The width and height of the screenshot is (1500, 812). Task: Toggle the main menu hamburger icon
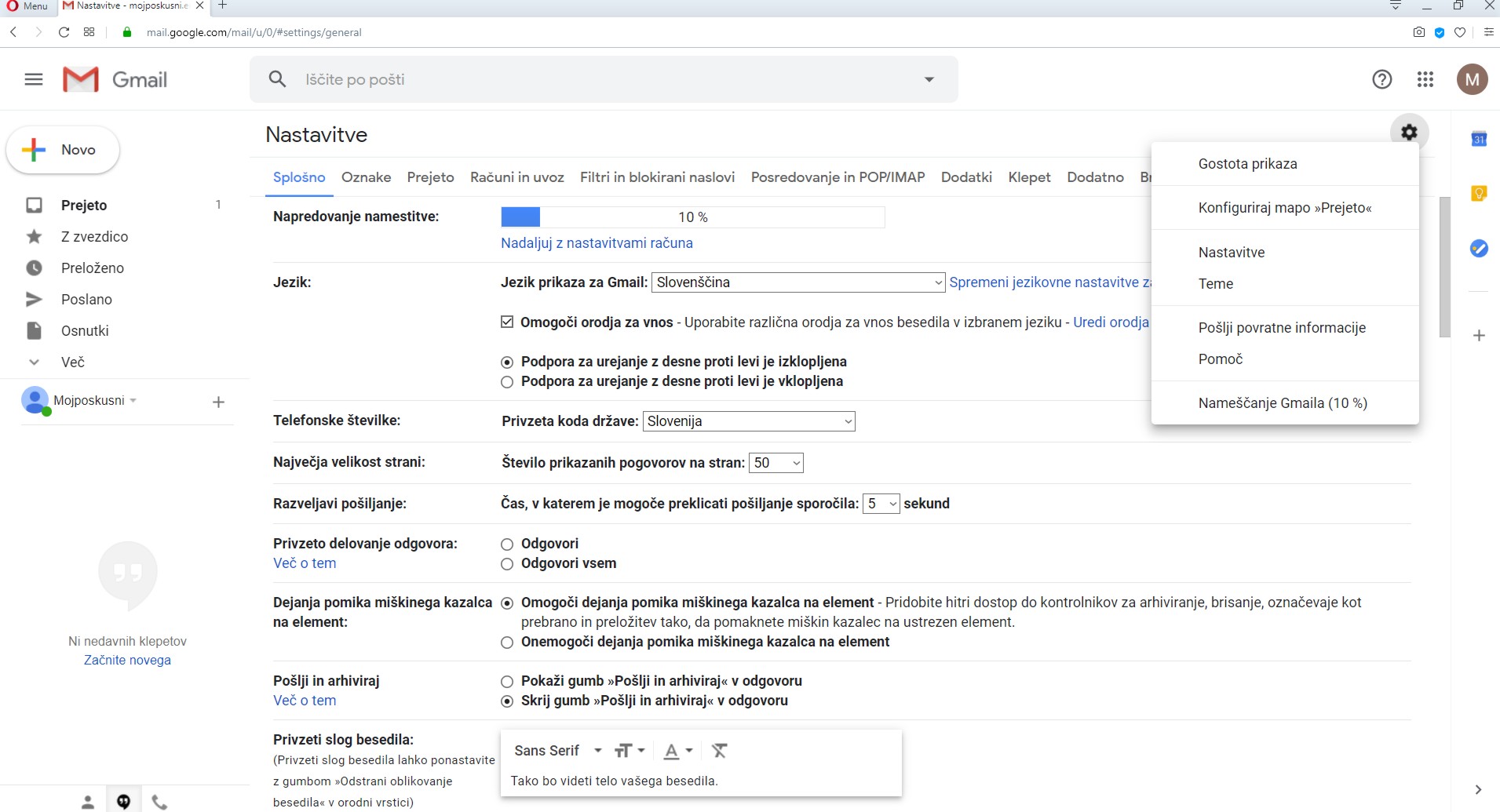pos(34,79)
